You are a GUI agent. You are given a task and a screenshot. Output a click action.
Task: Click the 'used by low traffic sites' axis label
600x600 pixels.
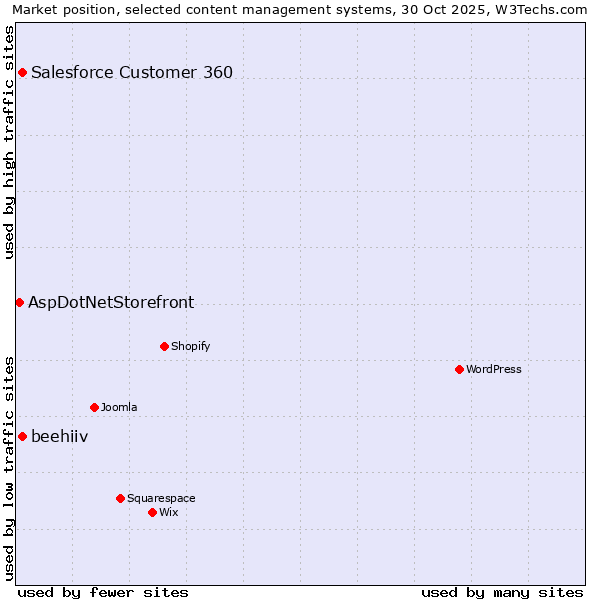9,468
